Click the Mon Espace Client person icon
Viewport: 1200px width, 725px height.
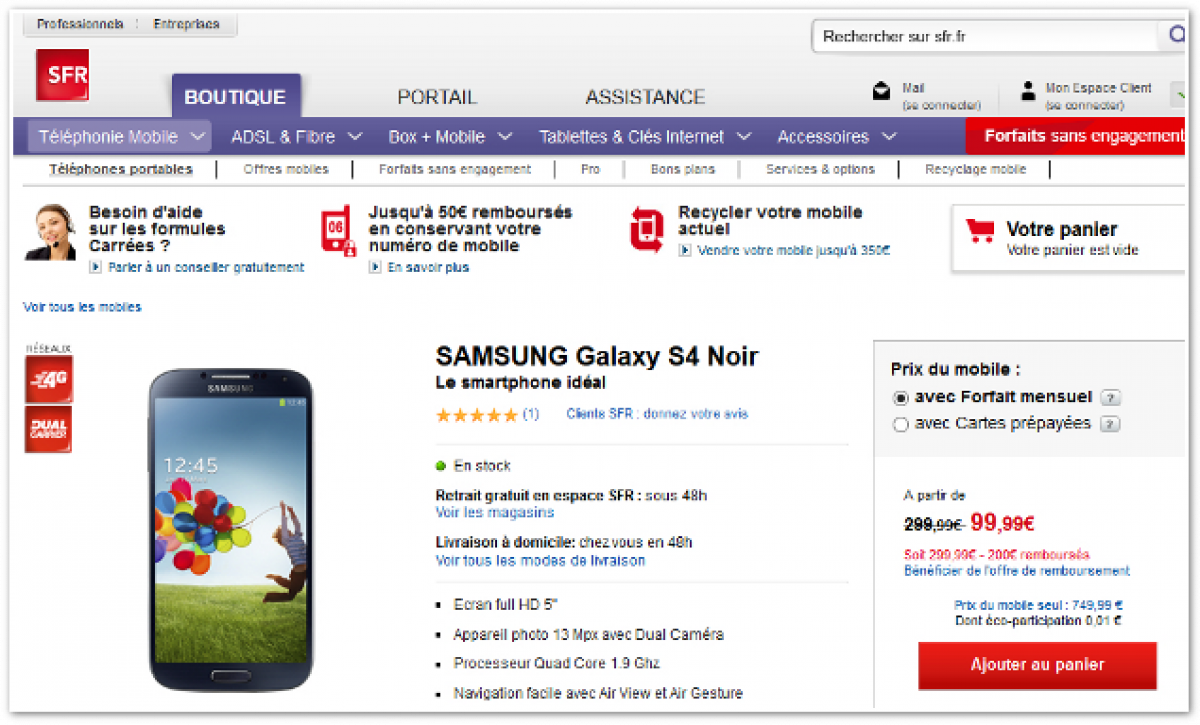[1028, 92]
